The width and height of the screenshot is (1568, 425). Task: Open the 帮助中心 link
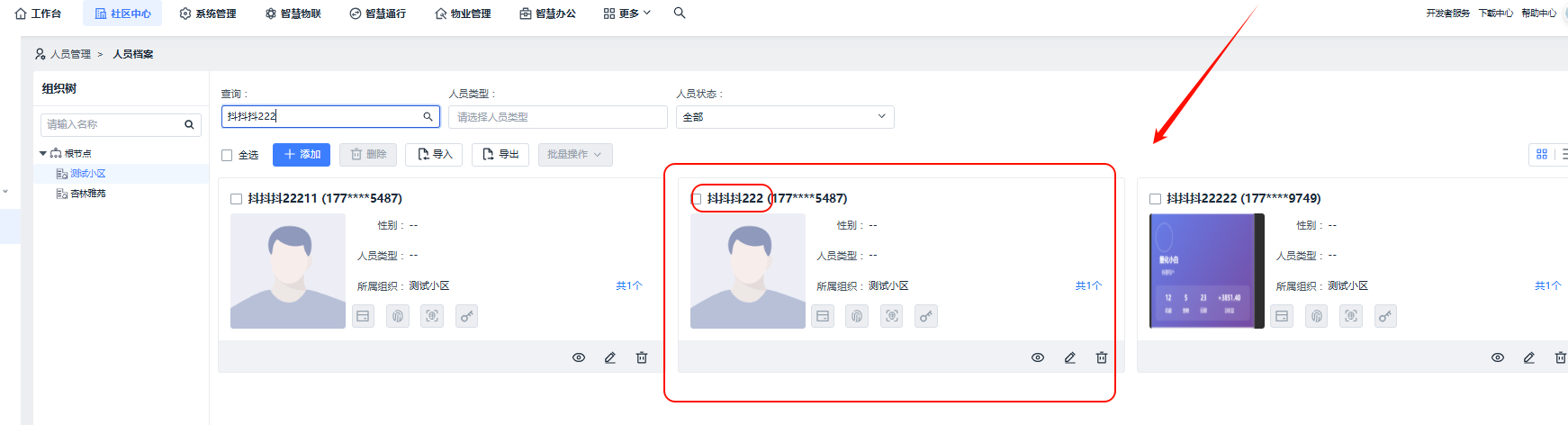[1538, 14]
